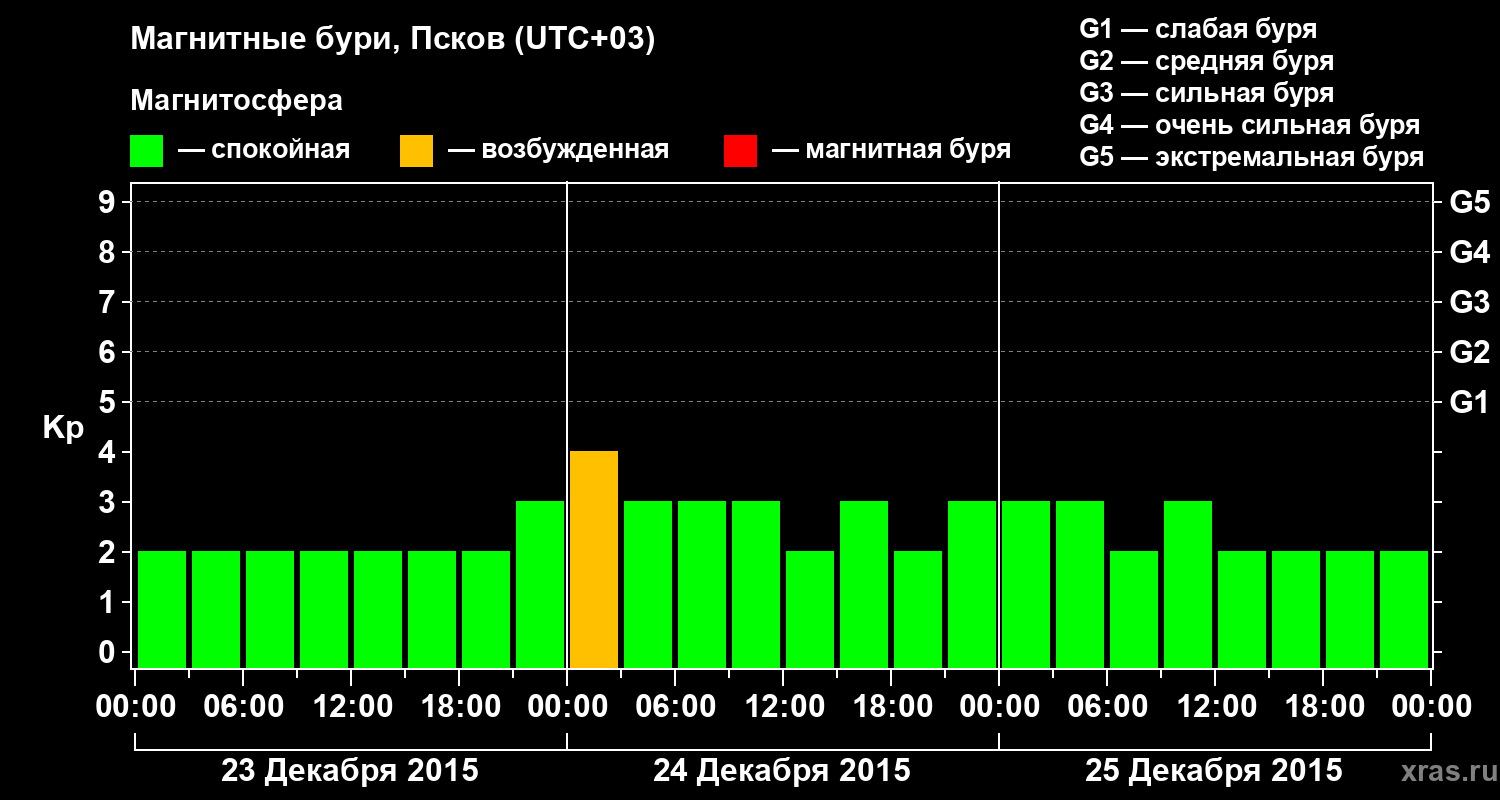Click the last green bar on 25 December
Screen dimensions: 1500x800
pos(1404,609)
